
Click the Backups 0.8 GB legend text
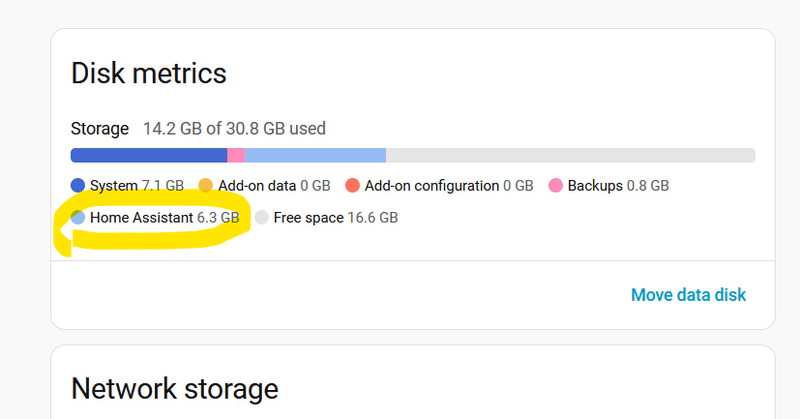[618, 186]
